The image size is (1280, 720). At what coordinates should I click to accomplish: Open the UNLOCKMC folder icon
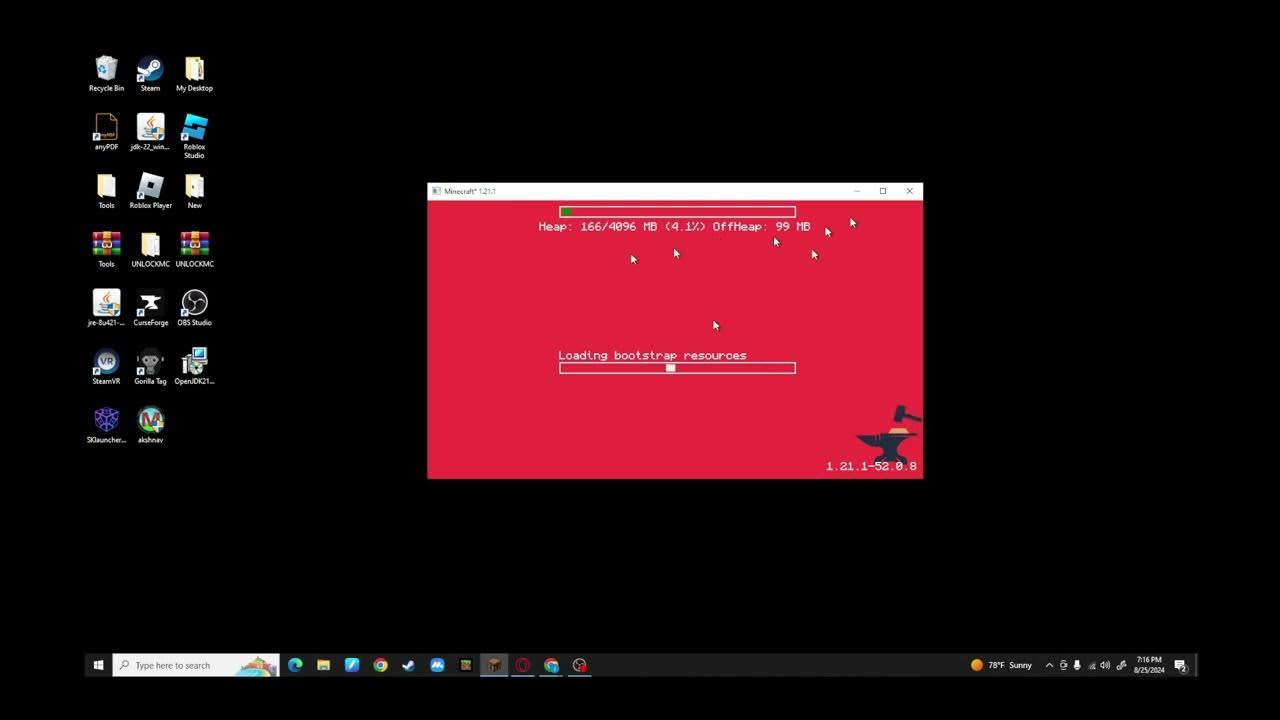click(150, 250)
